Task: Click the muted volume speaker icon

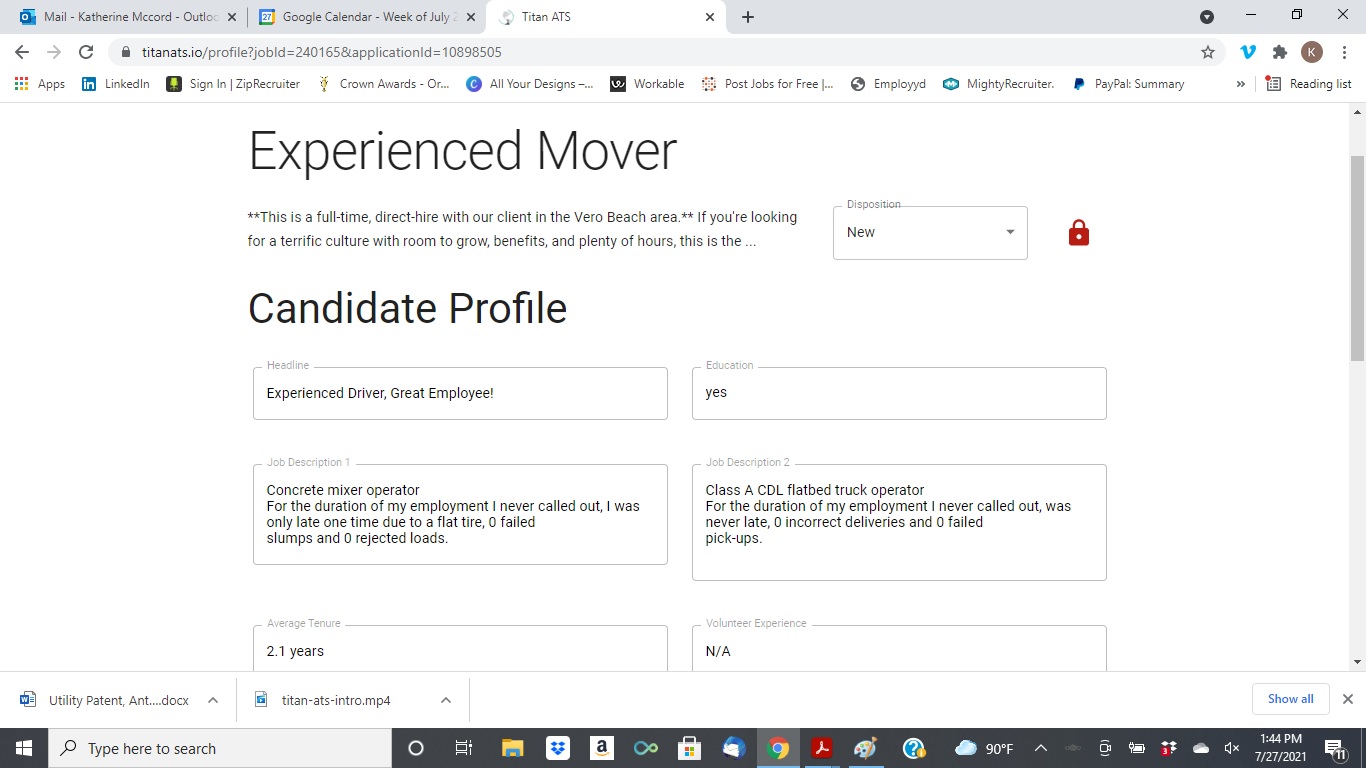Action: (x=1232, y=748)
